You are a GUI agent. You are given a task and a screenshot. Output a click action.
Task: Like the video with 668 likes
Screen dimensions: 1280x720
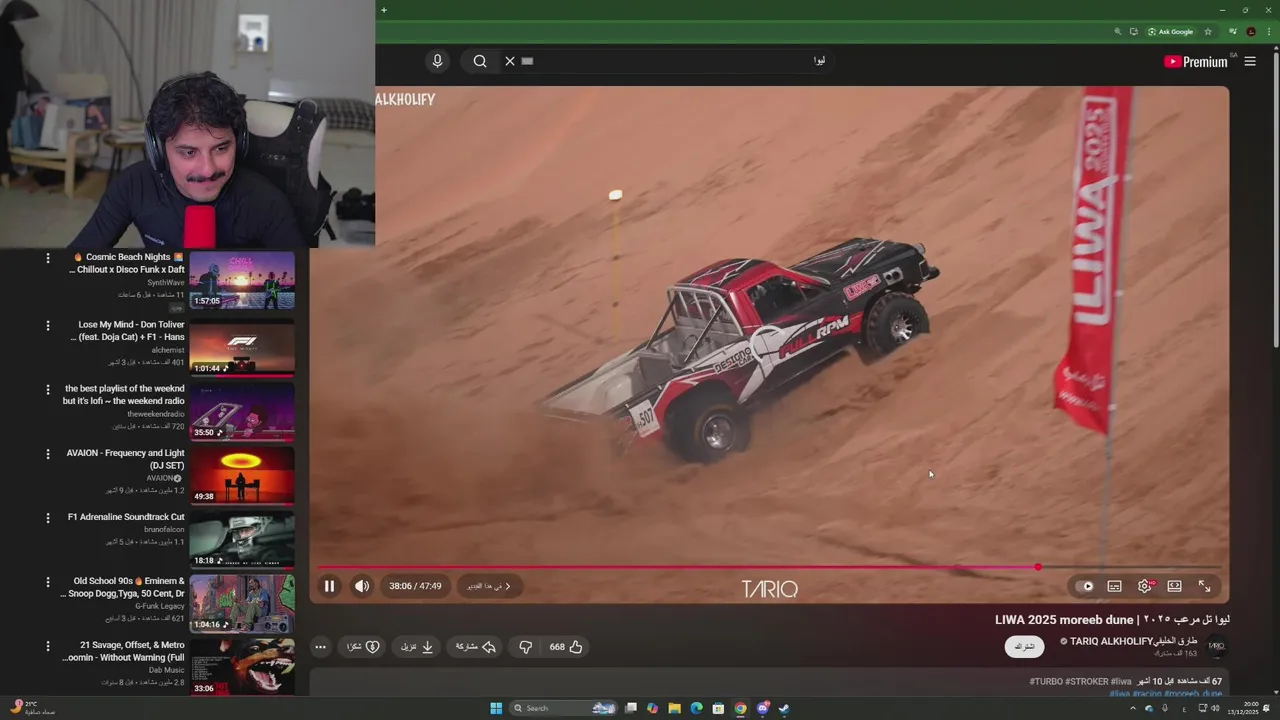(x=566, y=647)
